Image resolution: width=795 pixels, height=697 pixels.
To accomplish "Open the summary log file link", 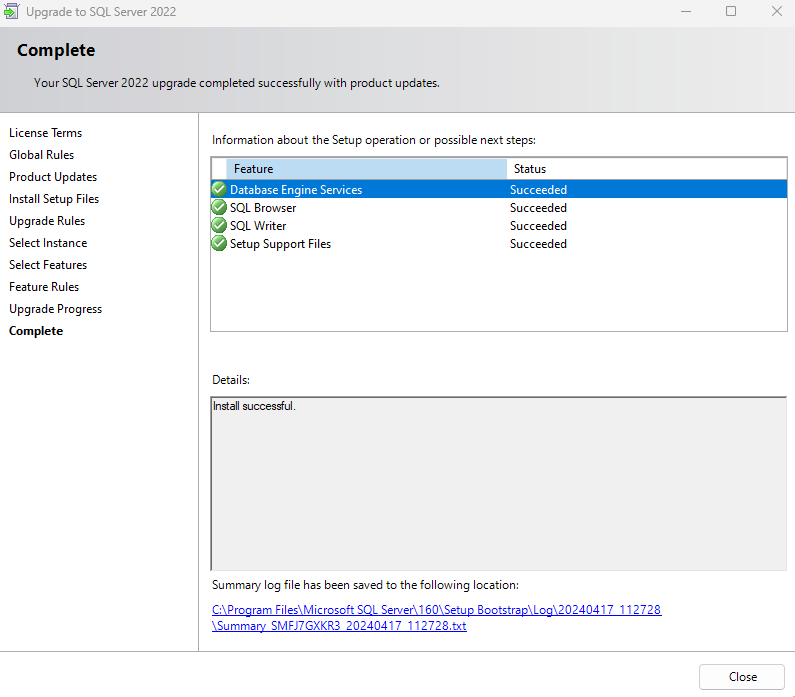I will [437, 617].
